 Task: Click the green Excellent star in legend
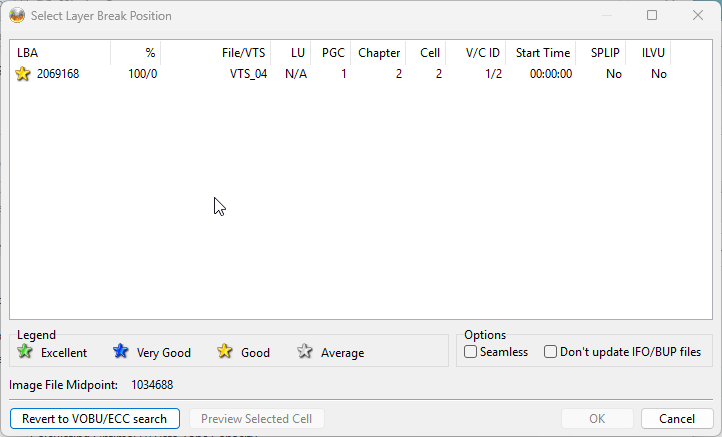click(25, 351)
